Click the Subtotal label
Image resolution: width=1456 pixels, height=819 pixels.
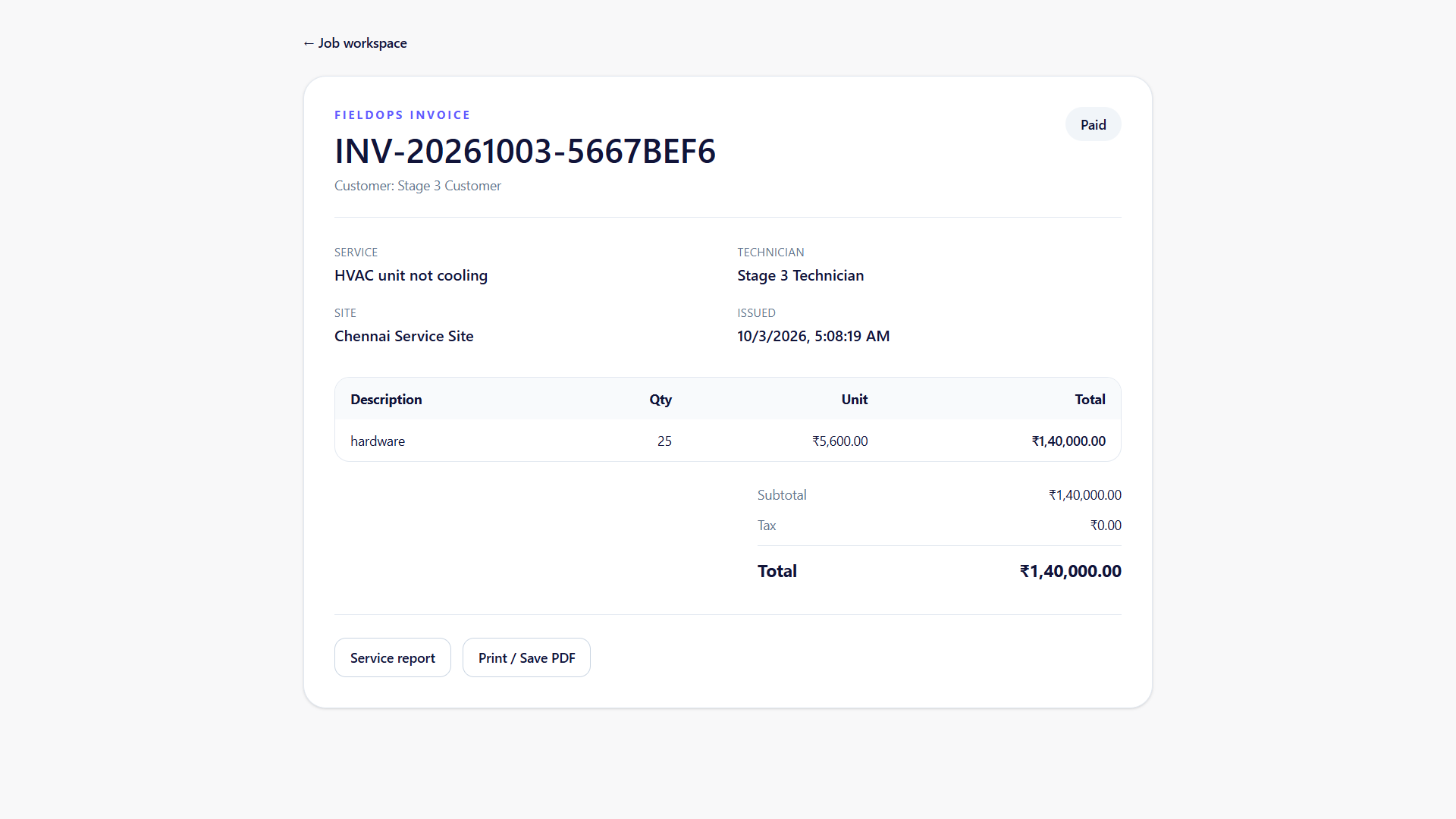[x=782, y=495]
